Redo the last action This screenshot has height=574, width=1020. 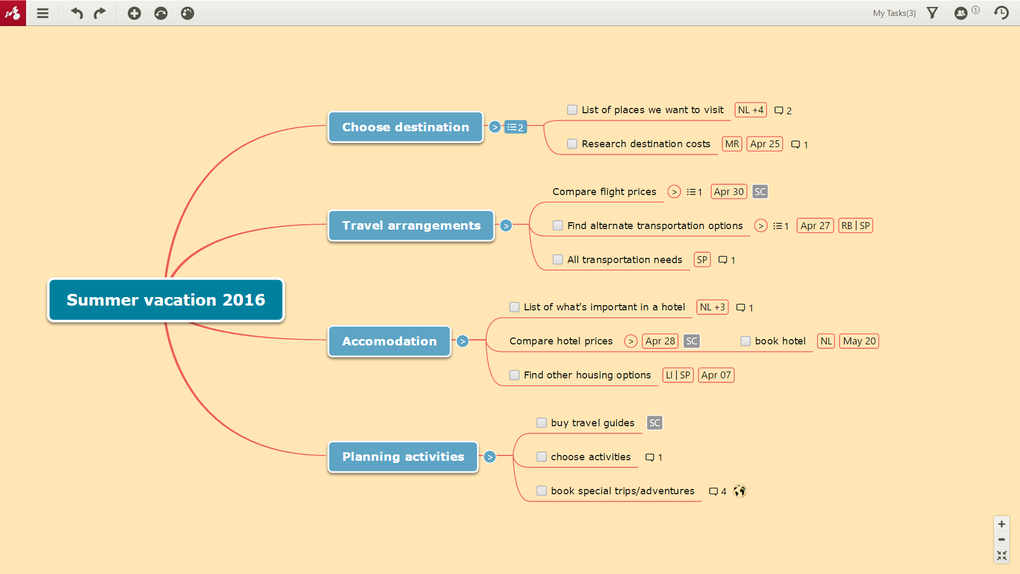pyautogui.click(x=100, y=13)
